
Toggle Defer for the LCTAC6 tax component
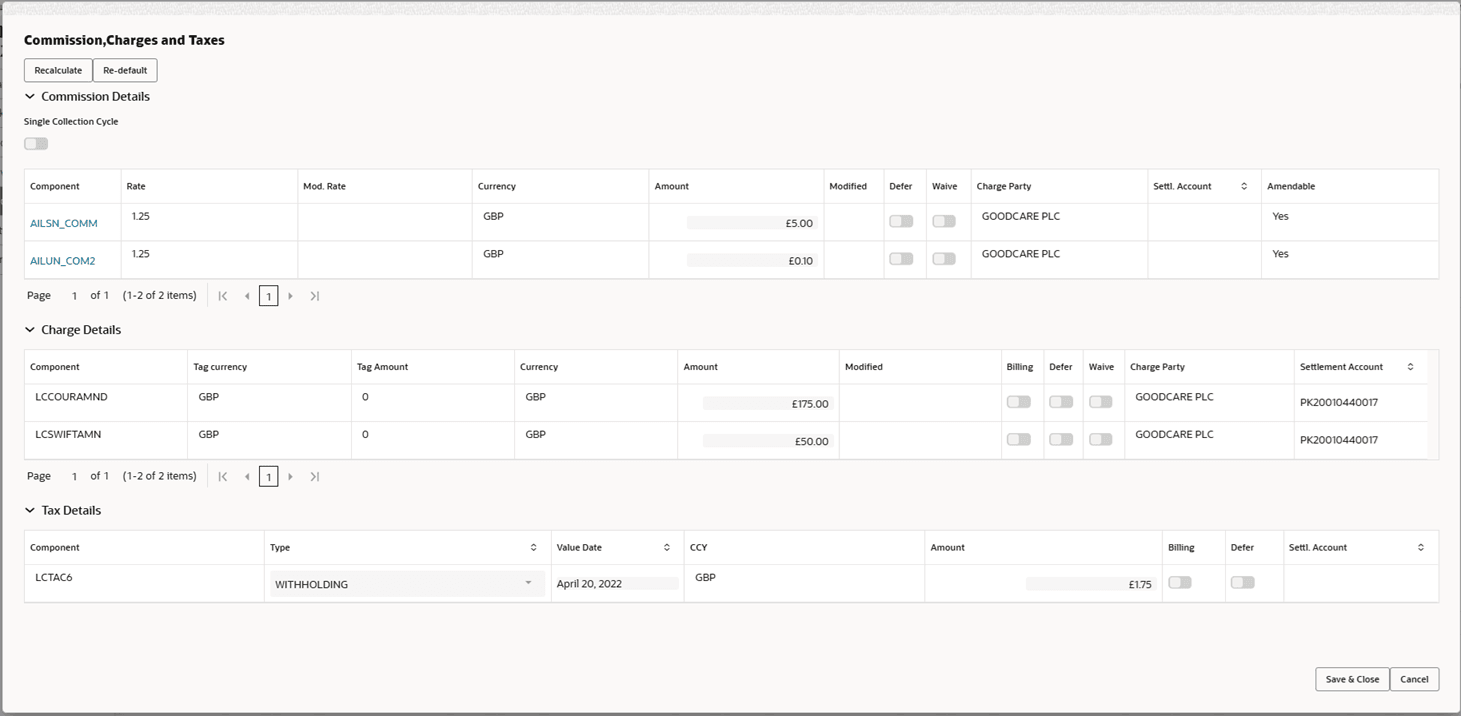(x=1245, y=582)
